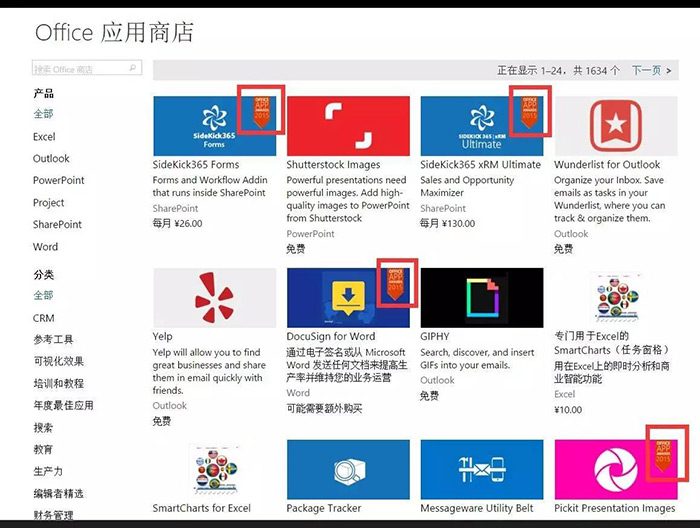Click the search magnifier icon

pos(132,68)
